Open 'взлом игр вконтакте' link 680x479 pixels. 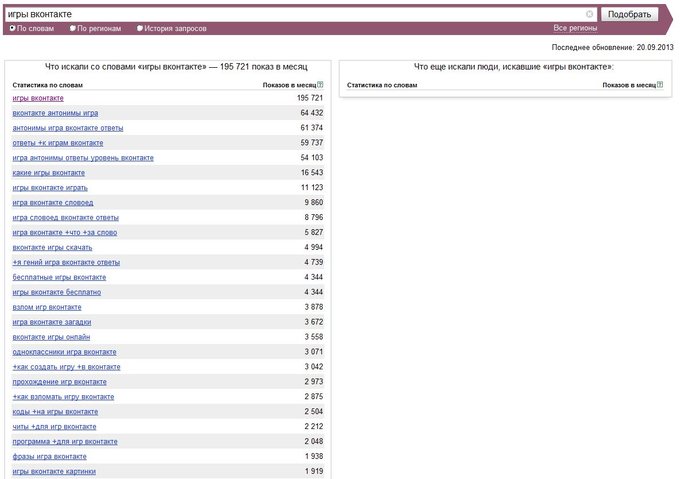coord(47,307)
